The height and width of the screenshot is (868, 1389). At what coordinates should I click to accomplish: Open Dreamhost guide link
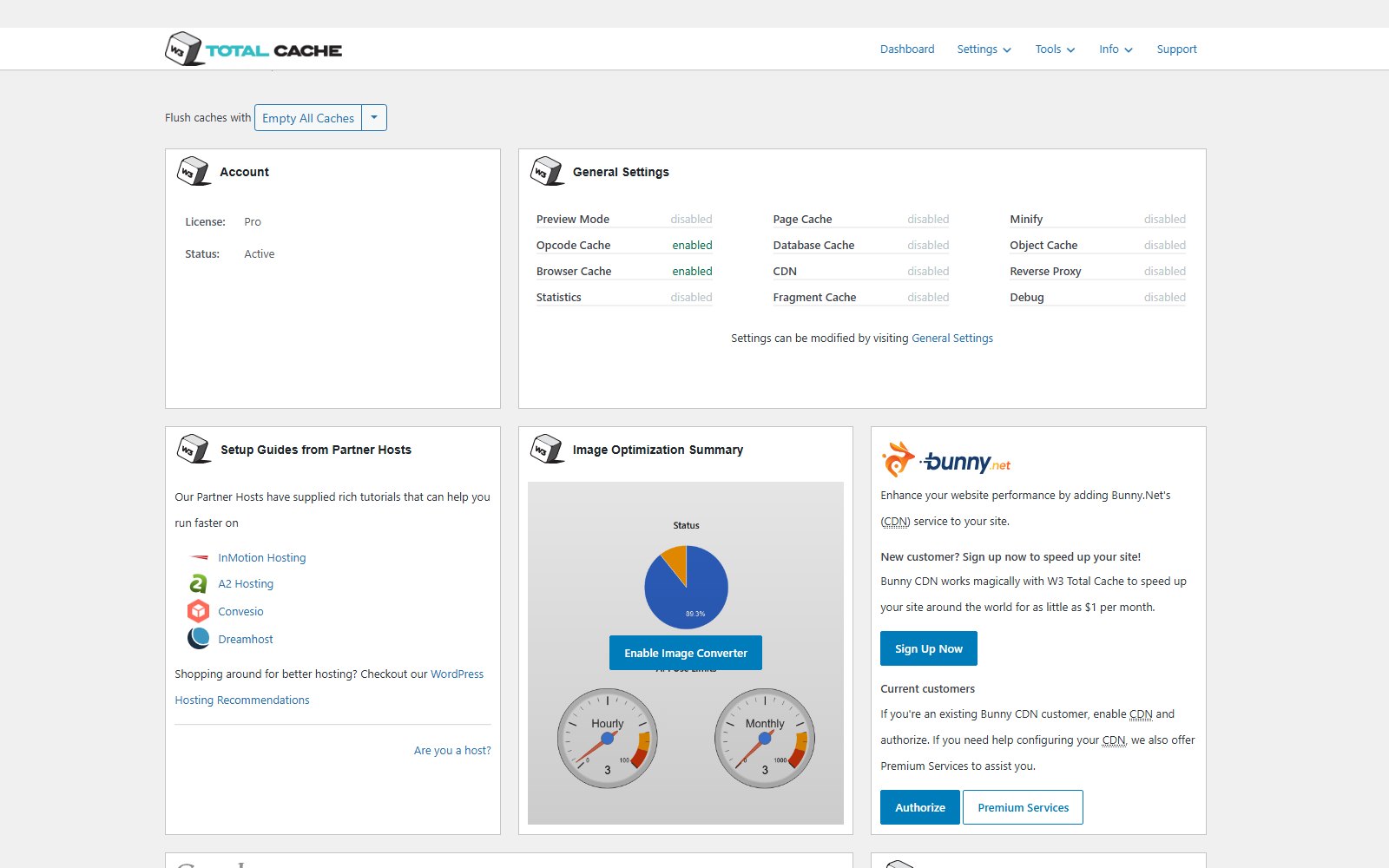pos(246,640)
